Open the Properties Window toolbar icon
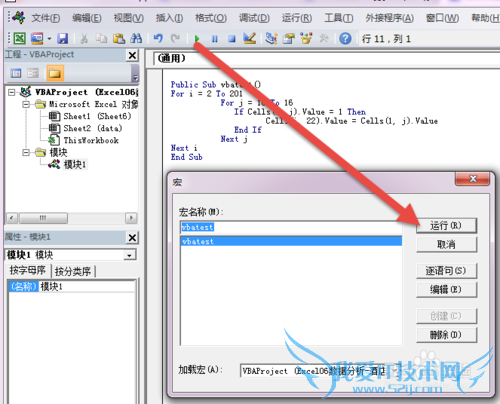Image resolution: width=500 pixels, height=404 pixels. click(x=289, y=39)
